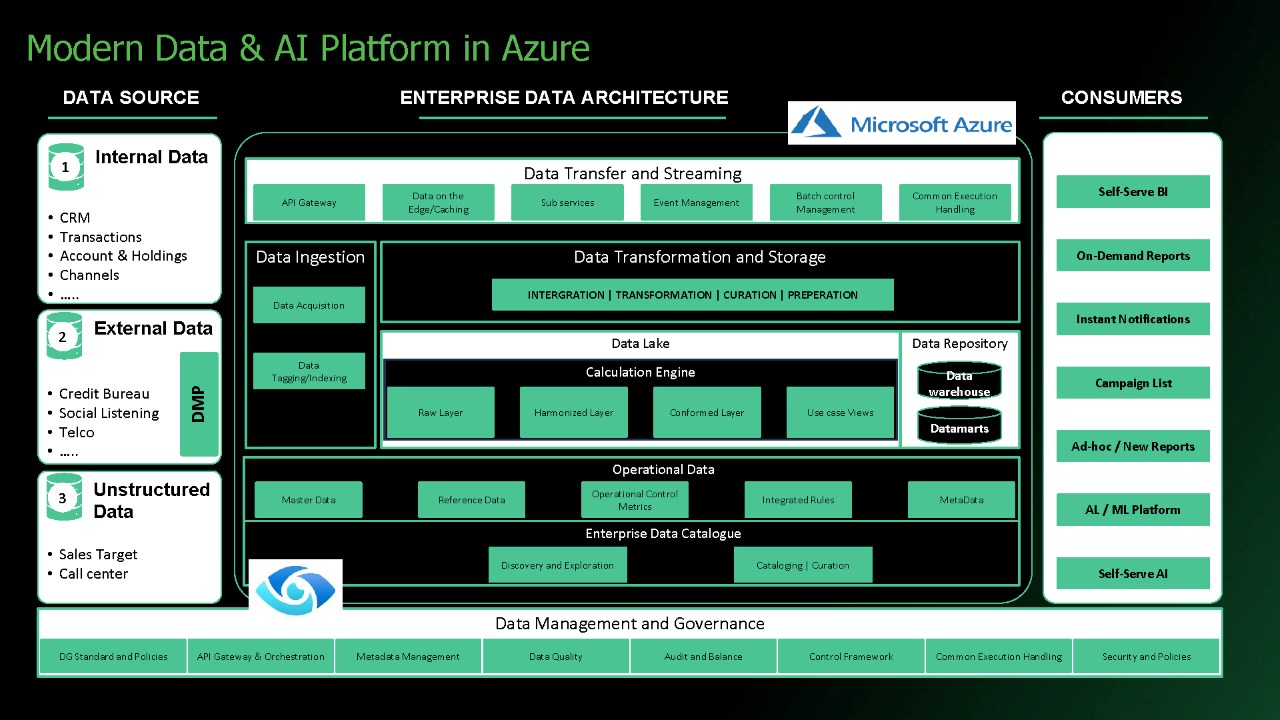Image resolution: width=1280 pixels, height=720 pixels.
Task: Click the CONSUMERS heading
Action: pyautogui.click(x=1121, y=98)
